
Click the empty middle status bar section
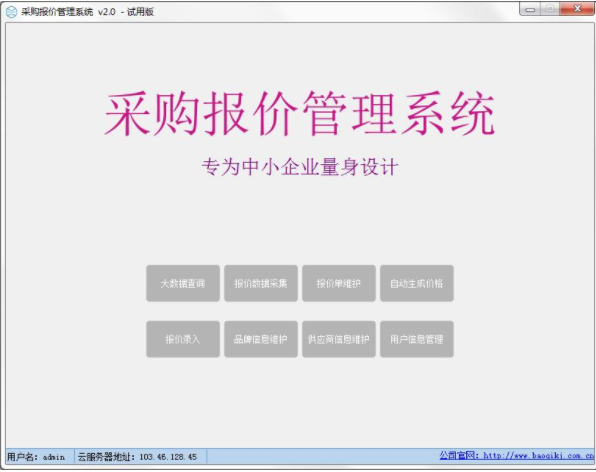pos(322,456)
